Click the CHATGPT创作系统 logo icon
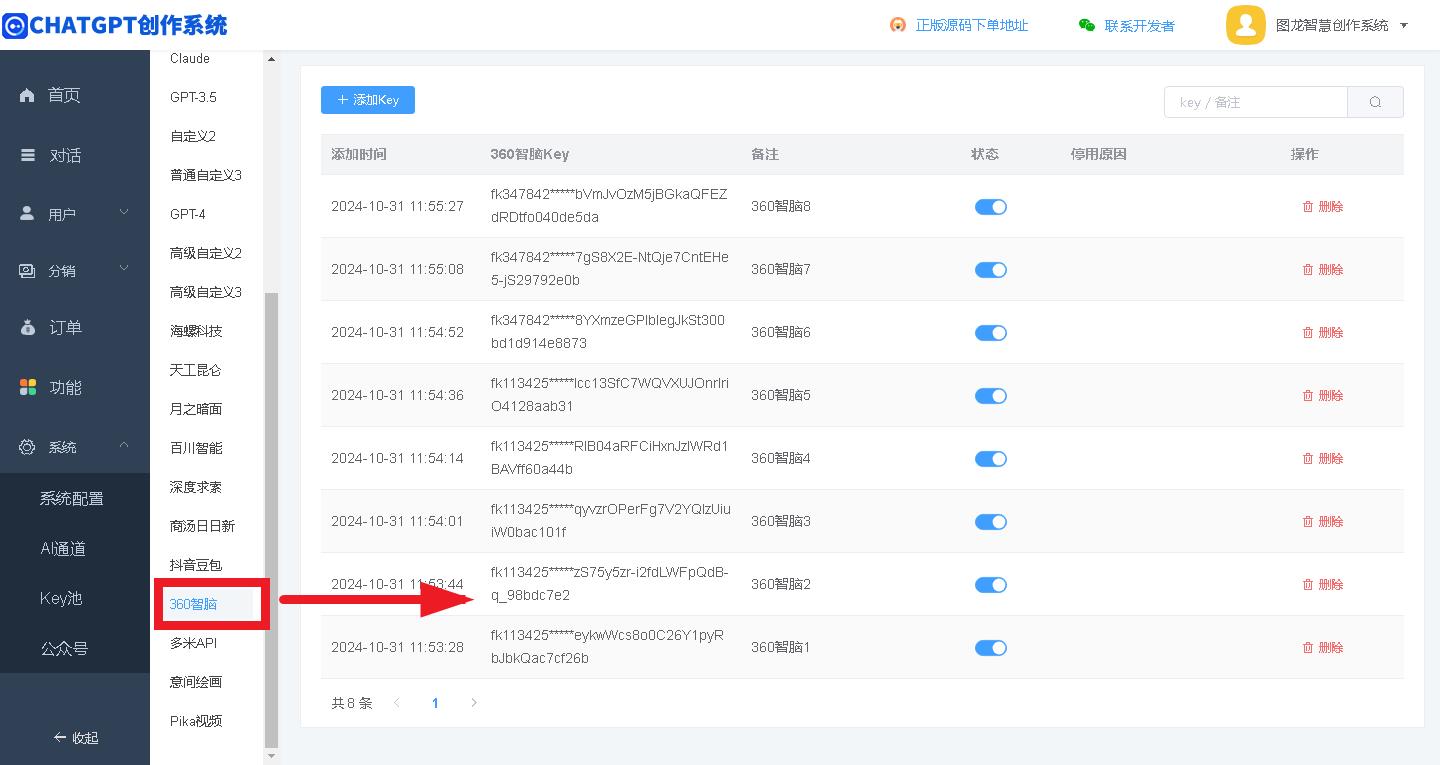This screenshot has width=1440, height=765. click(x=14, y=26)
